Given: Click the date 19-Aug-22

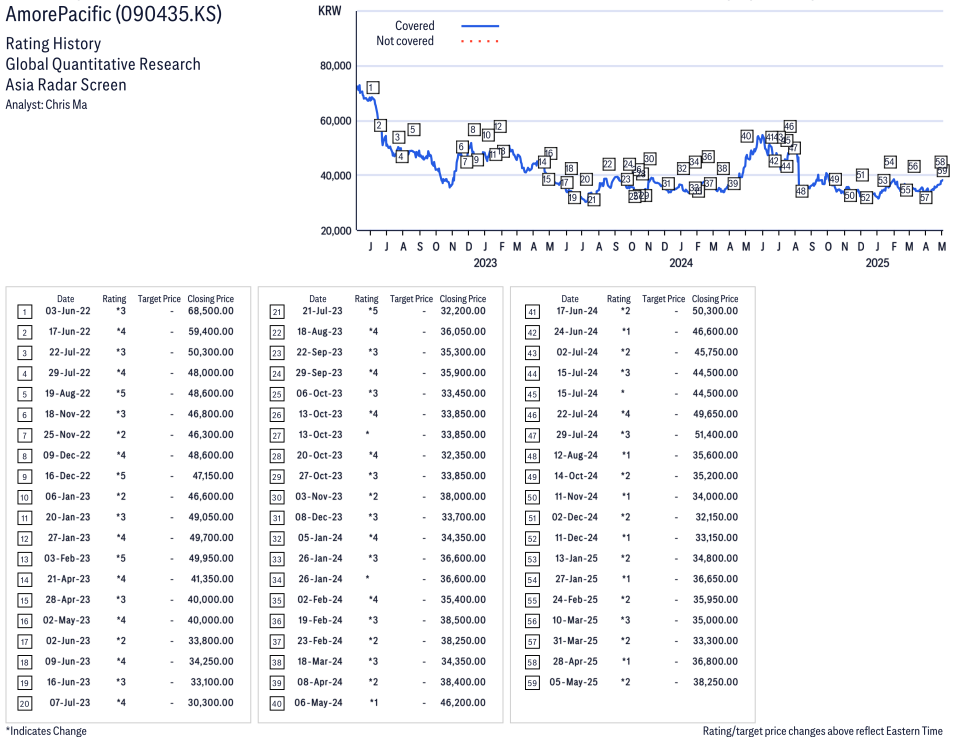Looking at the screenshot, I should pyautogui.click(x=68, y=393).
